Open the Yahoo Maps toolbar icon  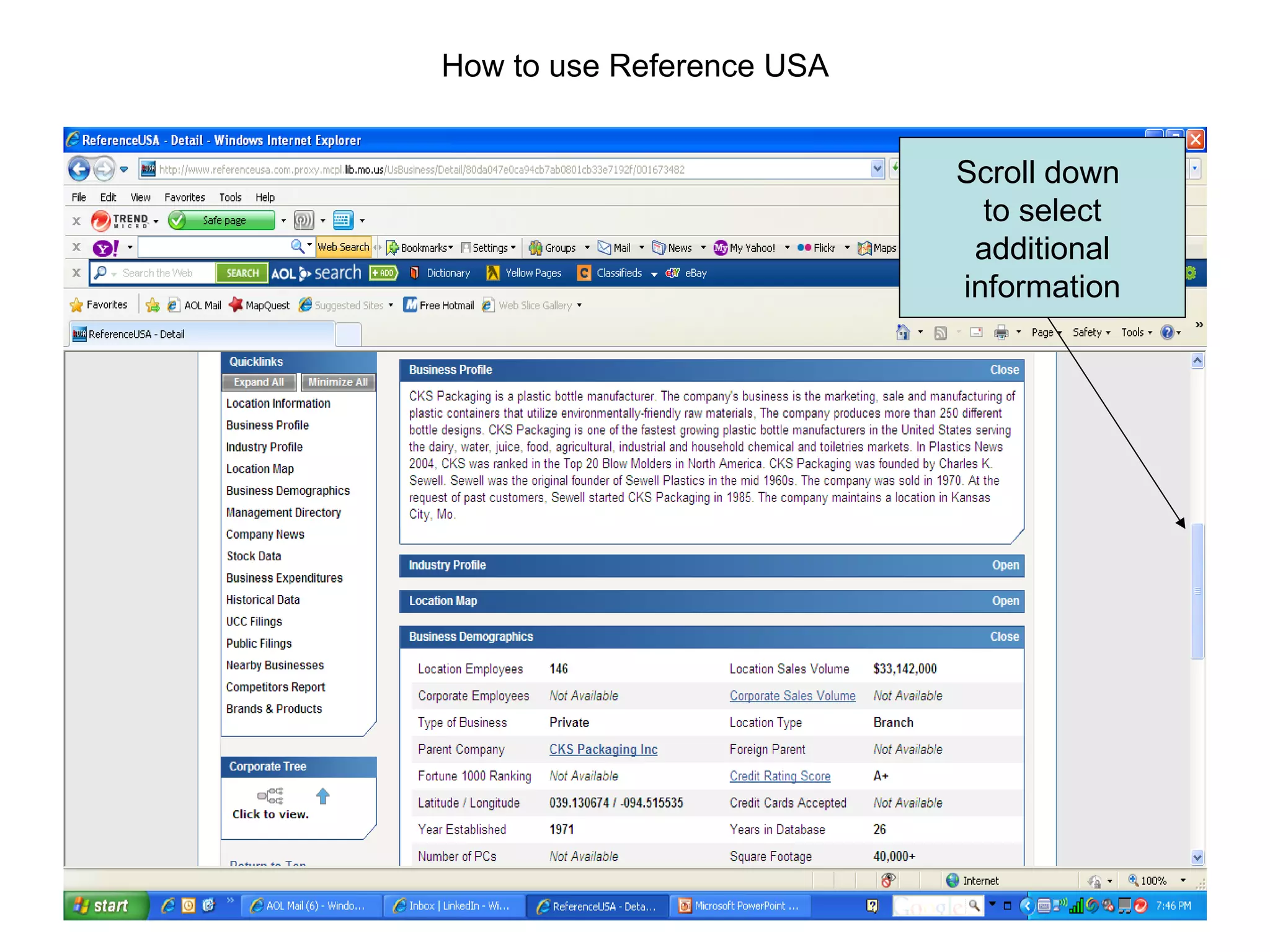click(x=864, y=248)
